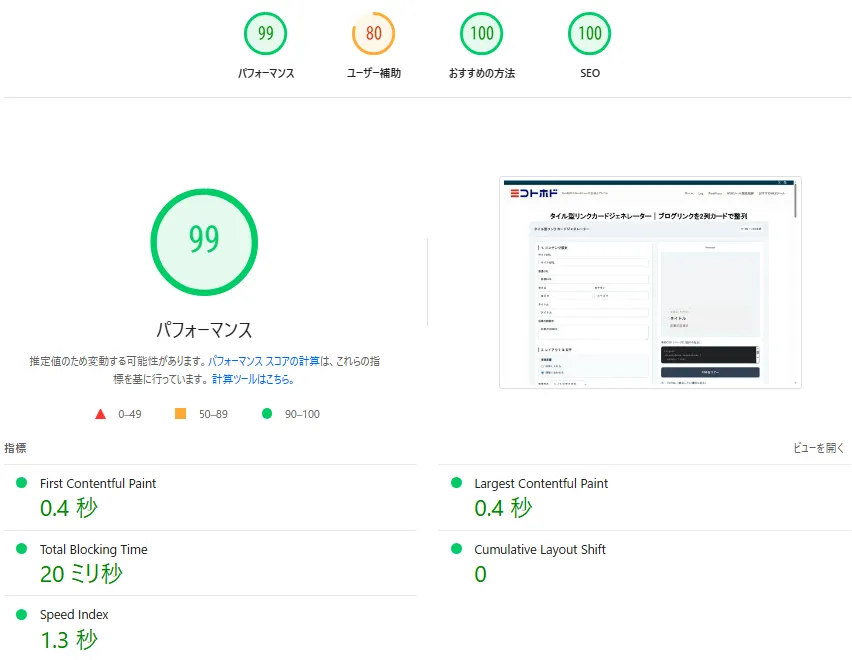Click the 50–89 legend range text
Image resolution: width=852 pixels, height=660 pixels.
point(213,414)
